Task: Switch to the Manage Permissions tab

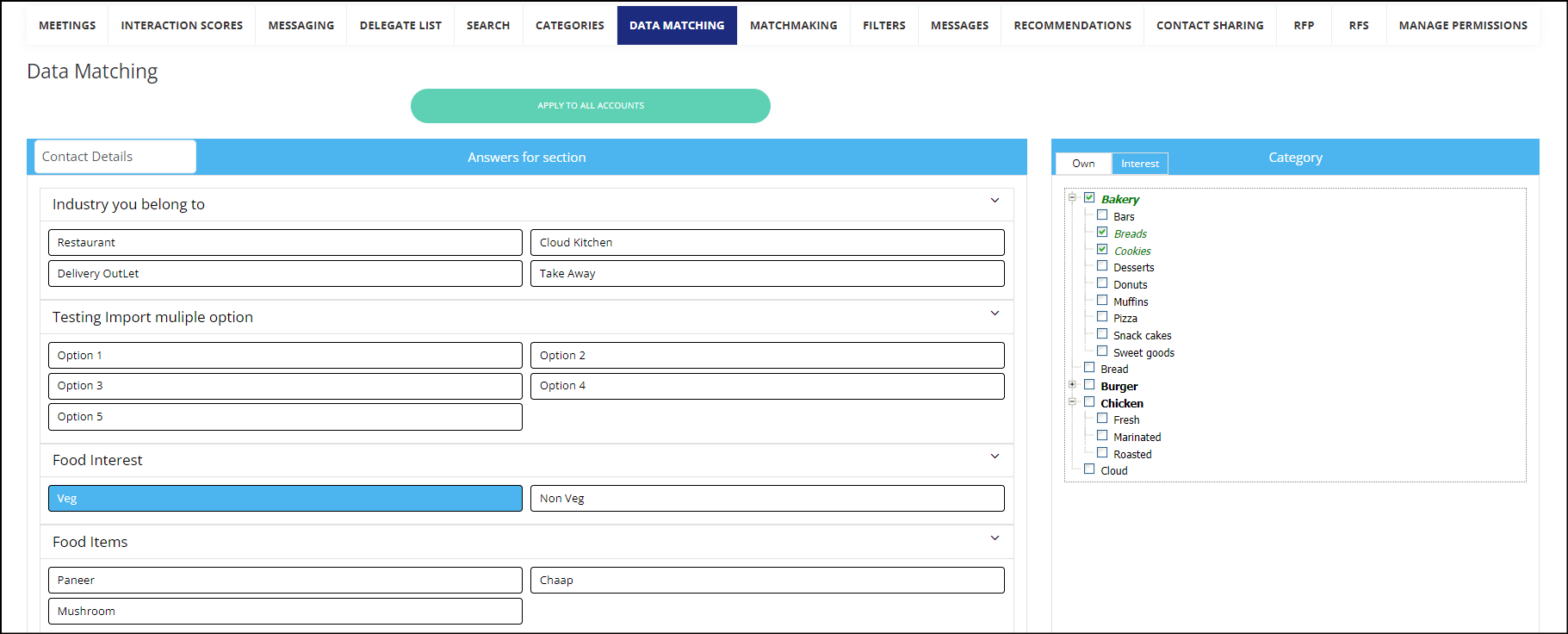Action: pos(1462,26)
